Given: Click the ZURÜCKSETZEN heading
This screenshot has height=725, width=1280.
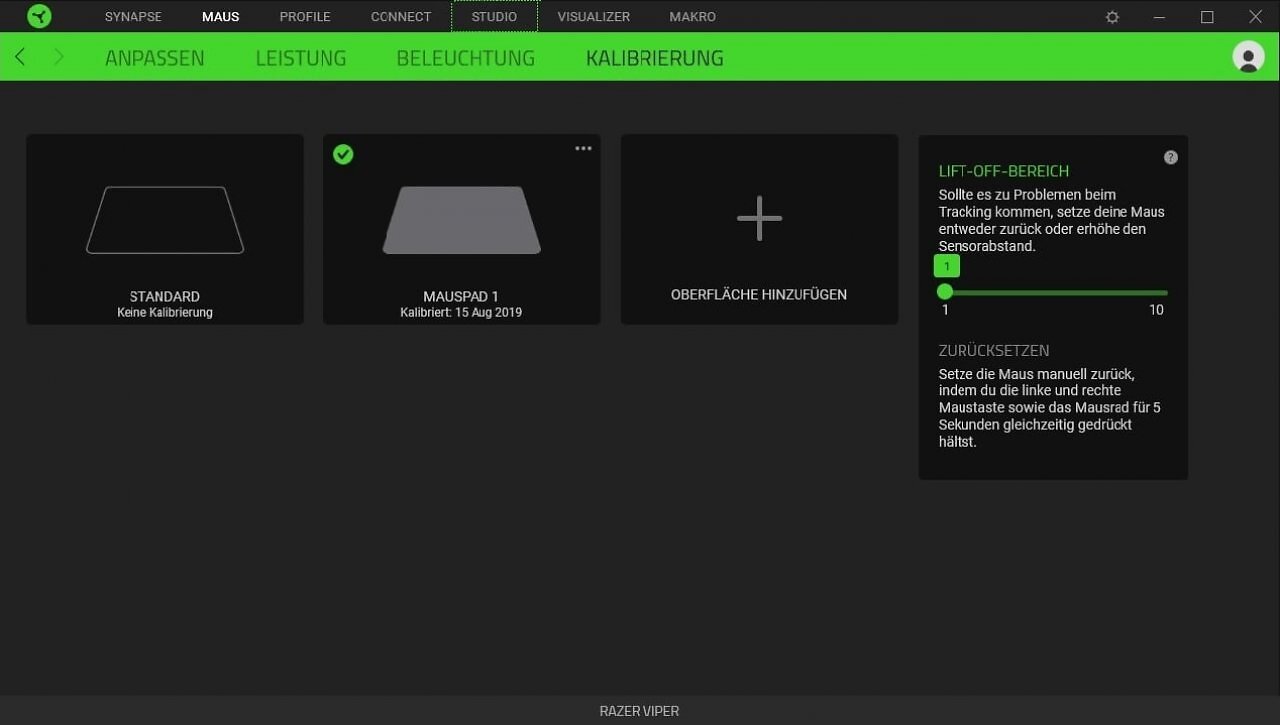Looking at the screenshot, I should coord(994,351).
